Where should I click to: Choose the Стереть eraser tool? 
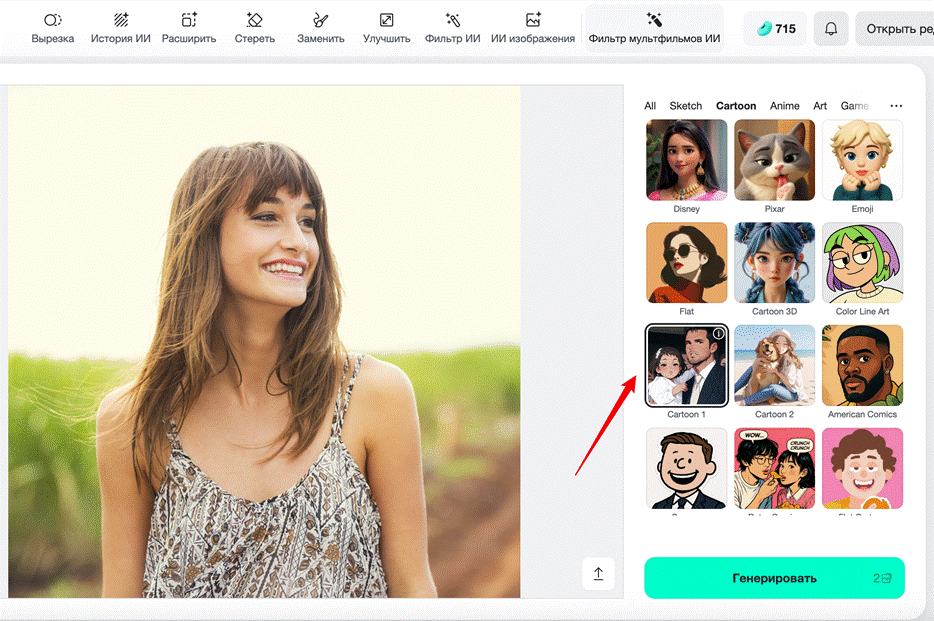pyautogui.click(x=254, y=28)
